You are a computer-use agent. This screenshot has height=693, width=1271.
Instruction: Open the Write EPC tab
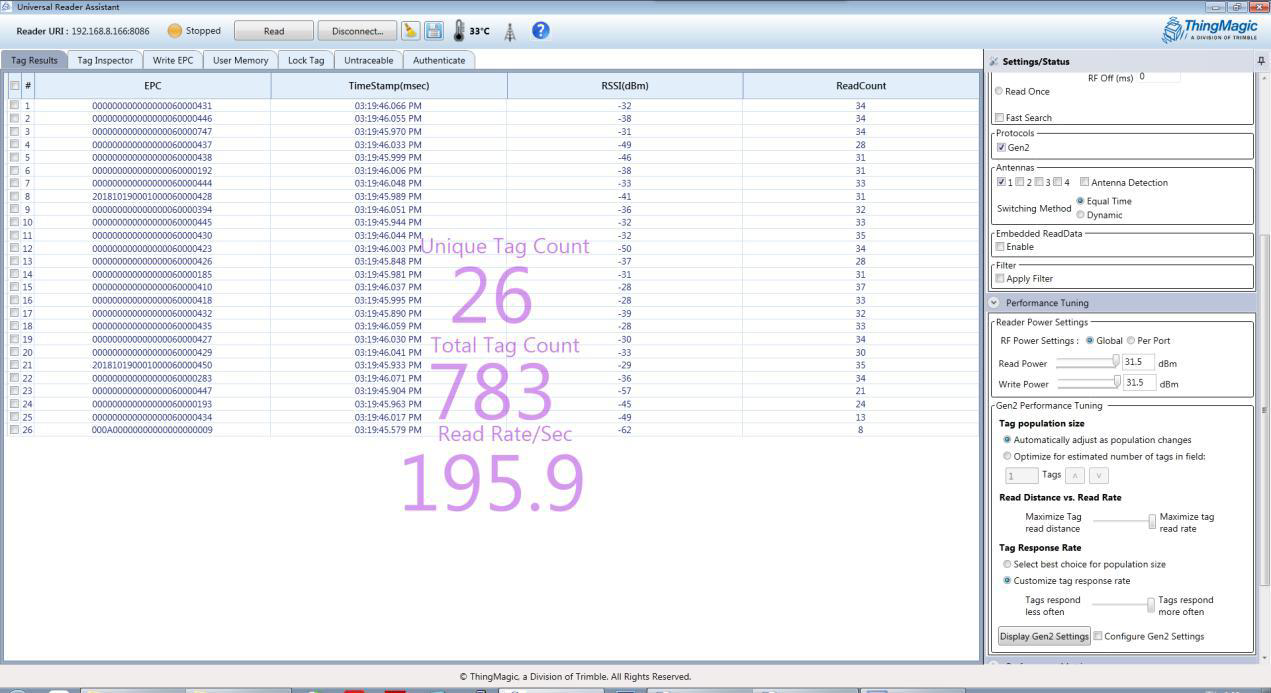click(172, 60)
